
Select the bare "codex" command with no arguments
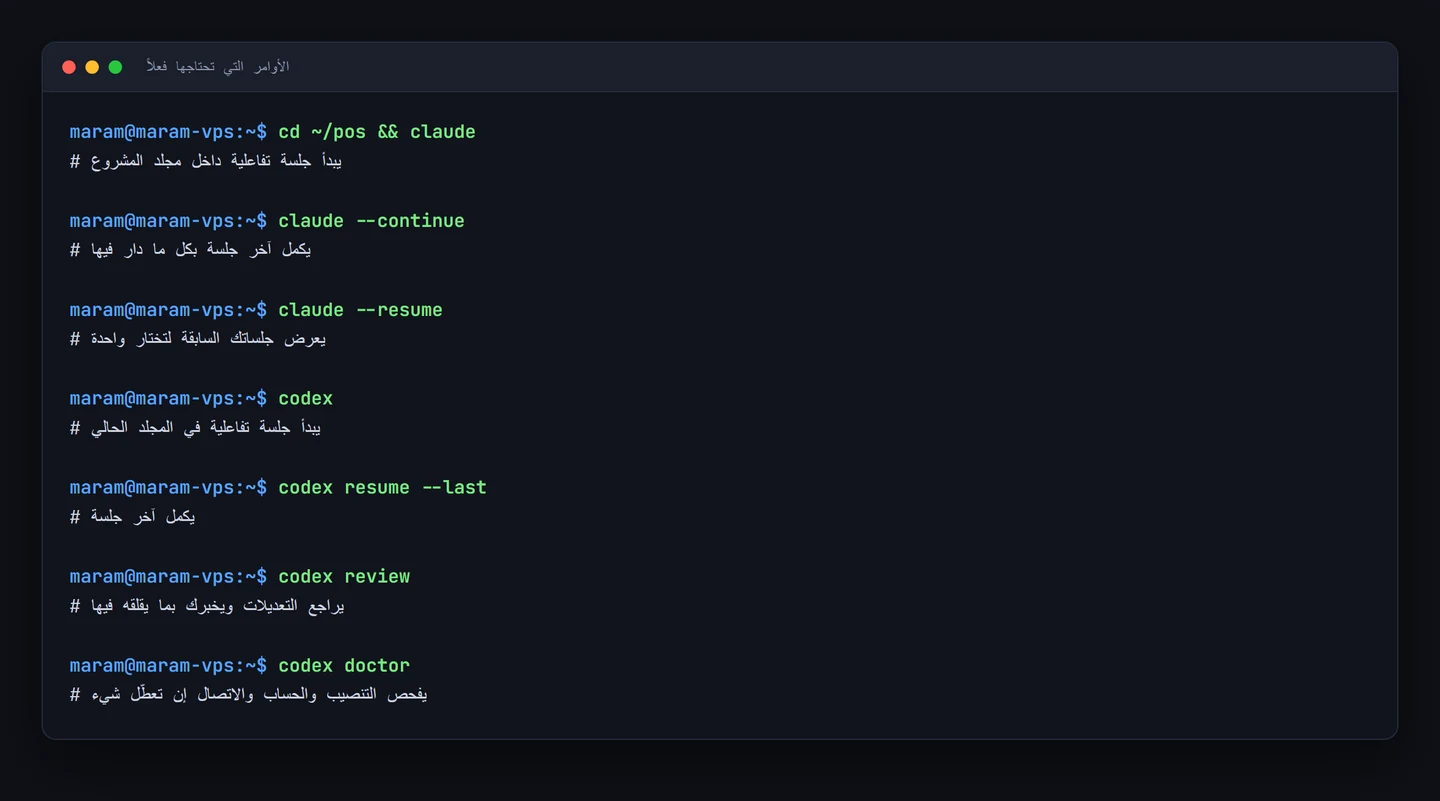click(x=305, y=399)
